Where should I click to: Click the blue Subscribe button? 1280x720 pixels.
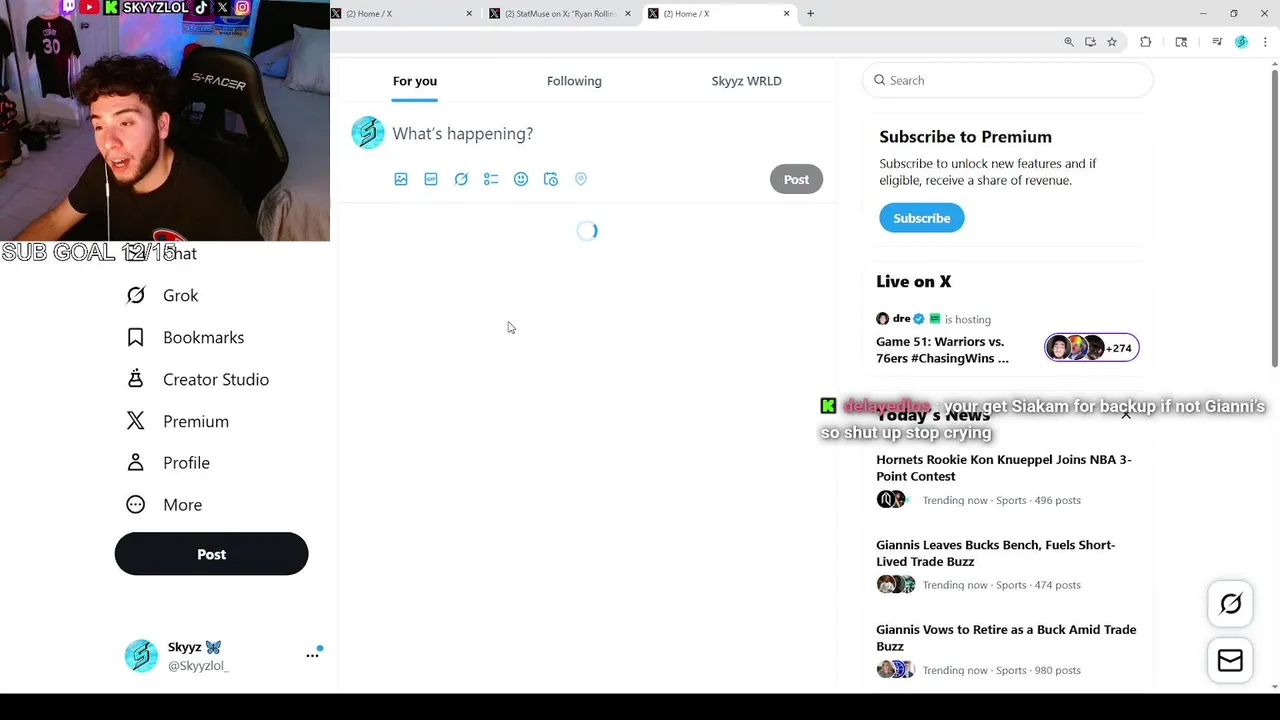[x=921, y=218]
